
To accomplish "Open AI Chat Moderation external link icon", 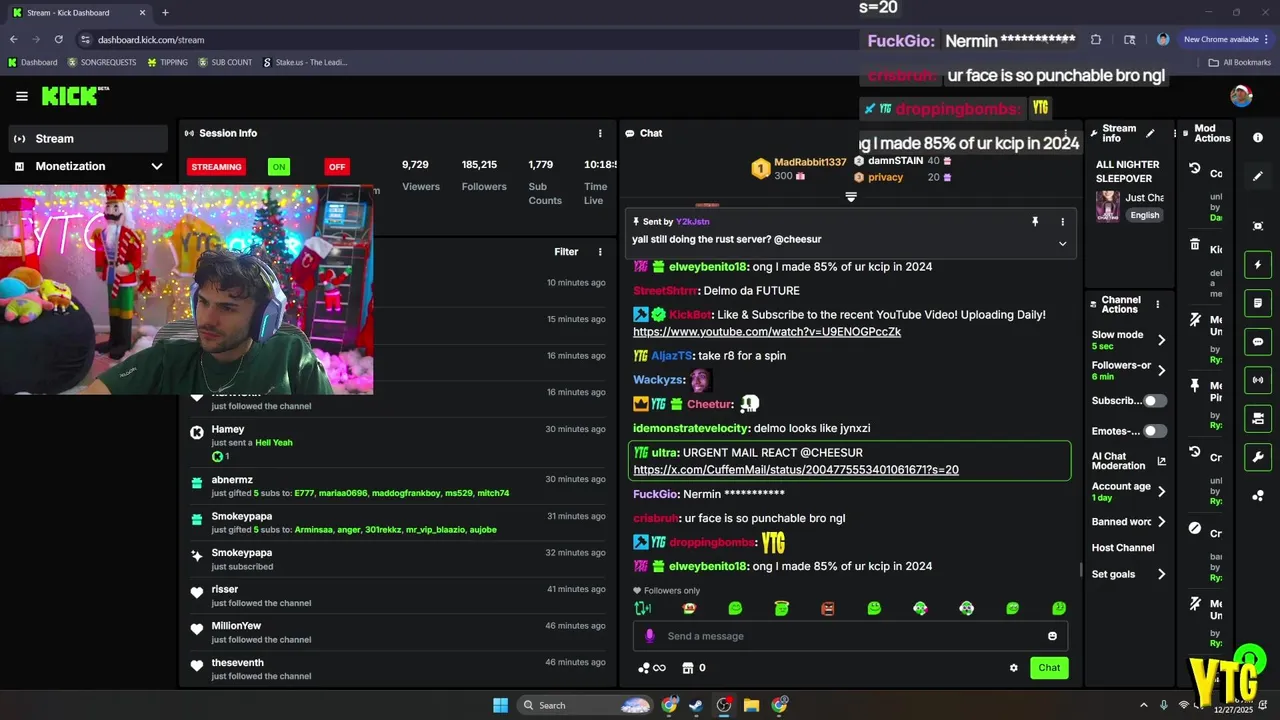I will (x=1161, y=461).
